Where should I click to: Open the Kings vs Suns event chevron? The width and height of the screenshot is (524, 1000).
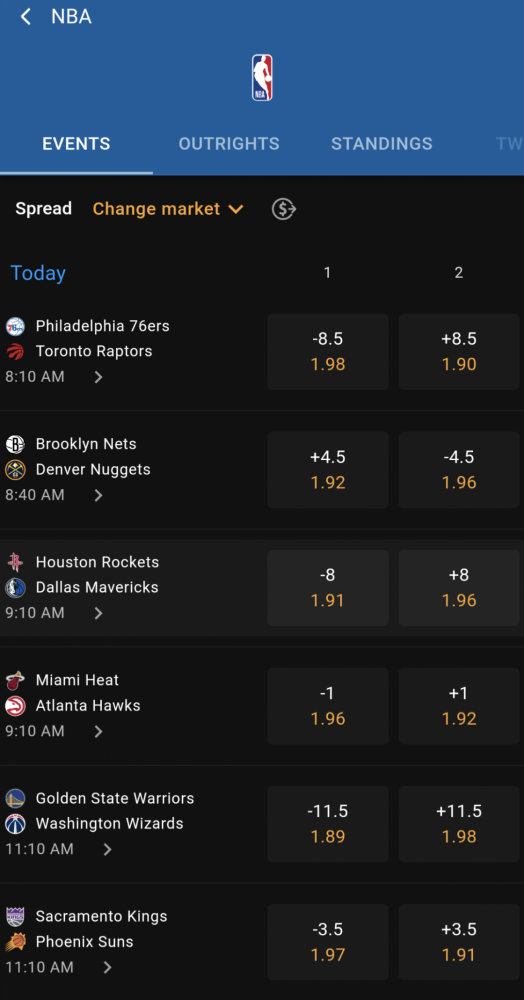[107, 967]
